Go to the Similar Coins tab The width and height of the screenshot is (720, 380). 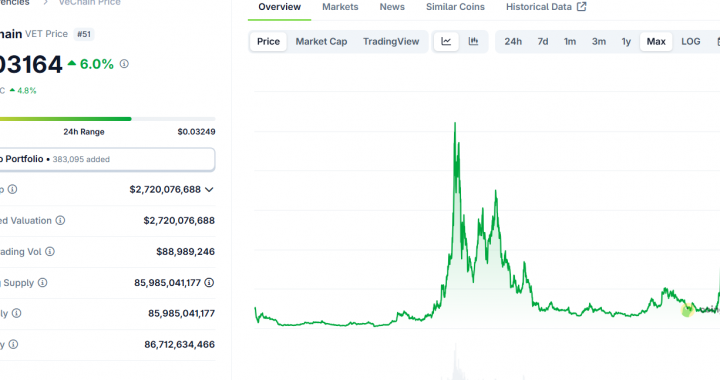455,7
